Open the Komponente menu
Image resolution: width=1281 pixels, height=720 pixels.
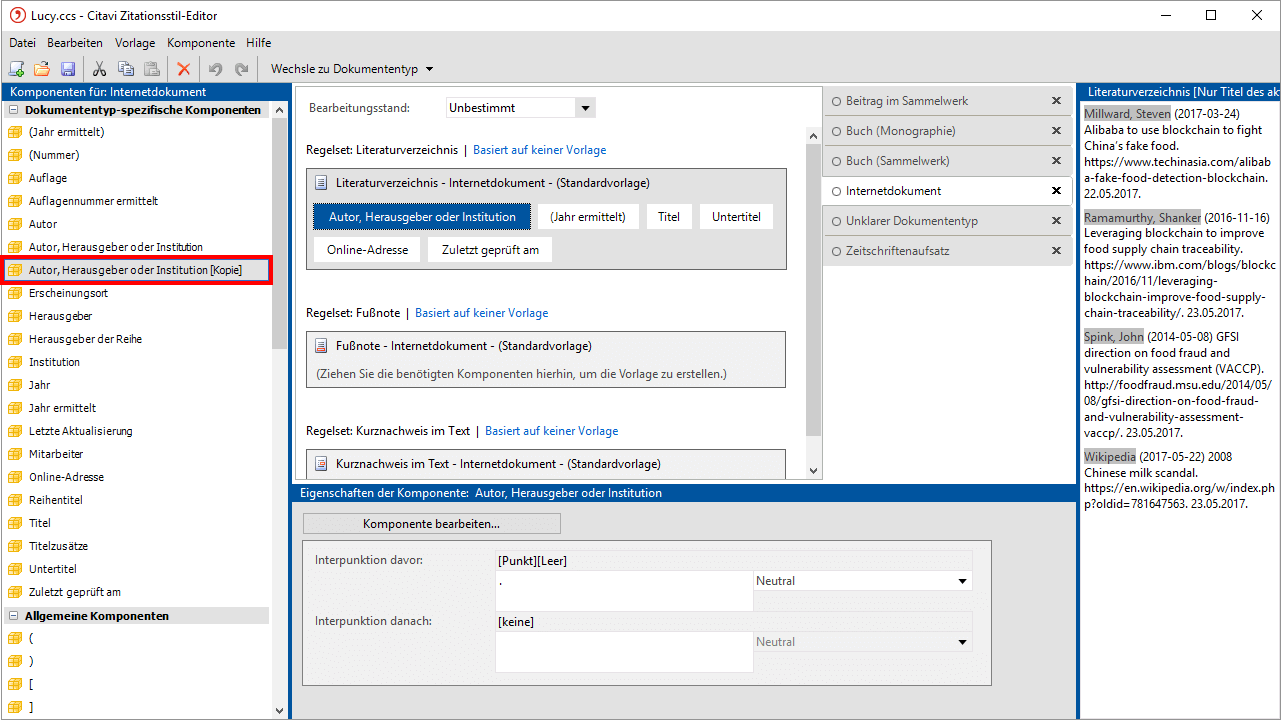click(201, 43)
